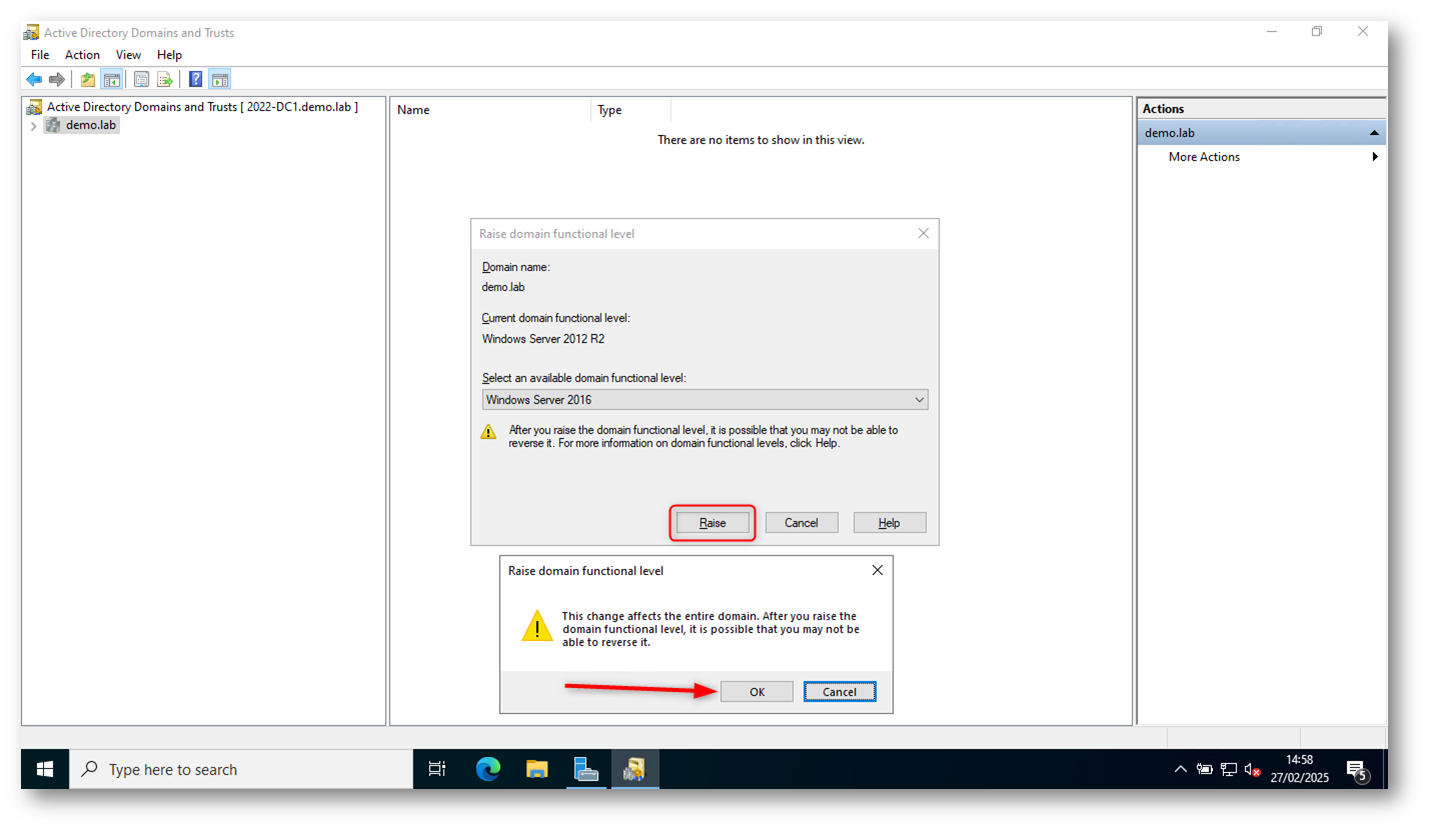Image resolution: width=1430 pixels, height=831 pixels.
Task: Click the battery power tray icon
Action: coord(1205,770)
